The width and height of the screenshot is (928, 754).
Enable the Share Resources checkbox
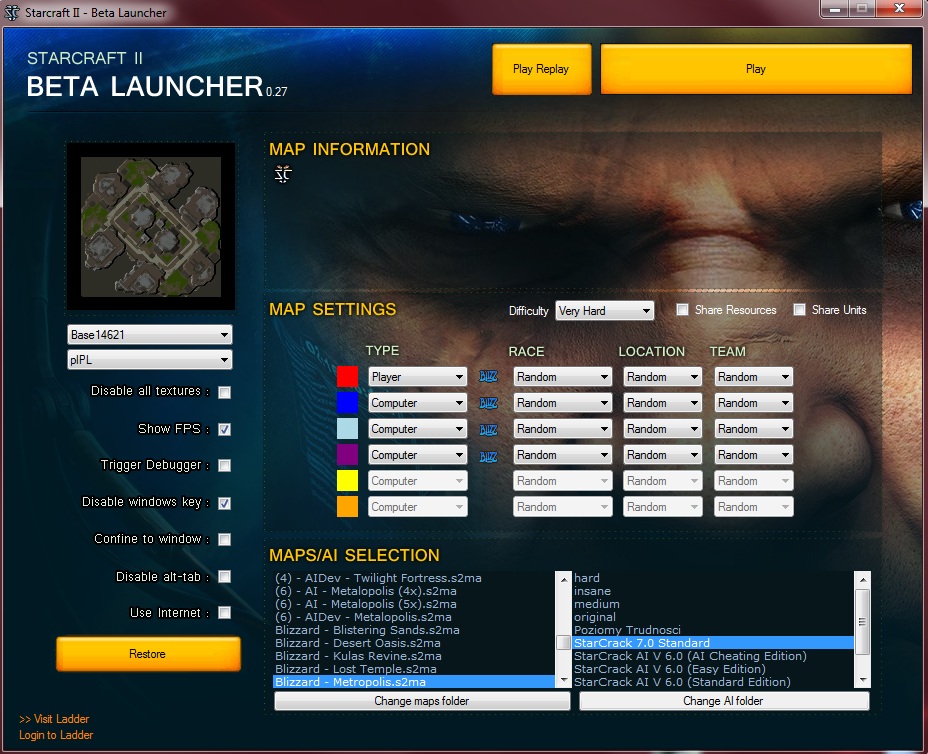(682, 310)
